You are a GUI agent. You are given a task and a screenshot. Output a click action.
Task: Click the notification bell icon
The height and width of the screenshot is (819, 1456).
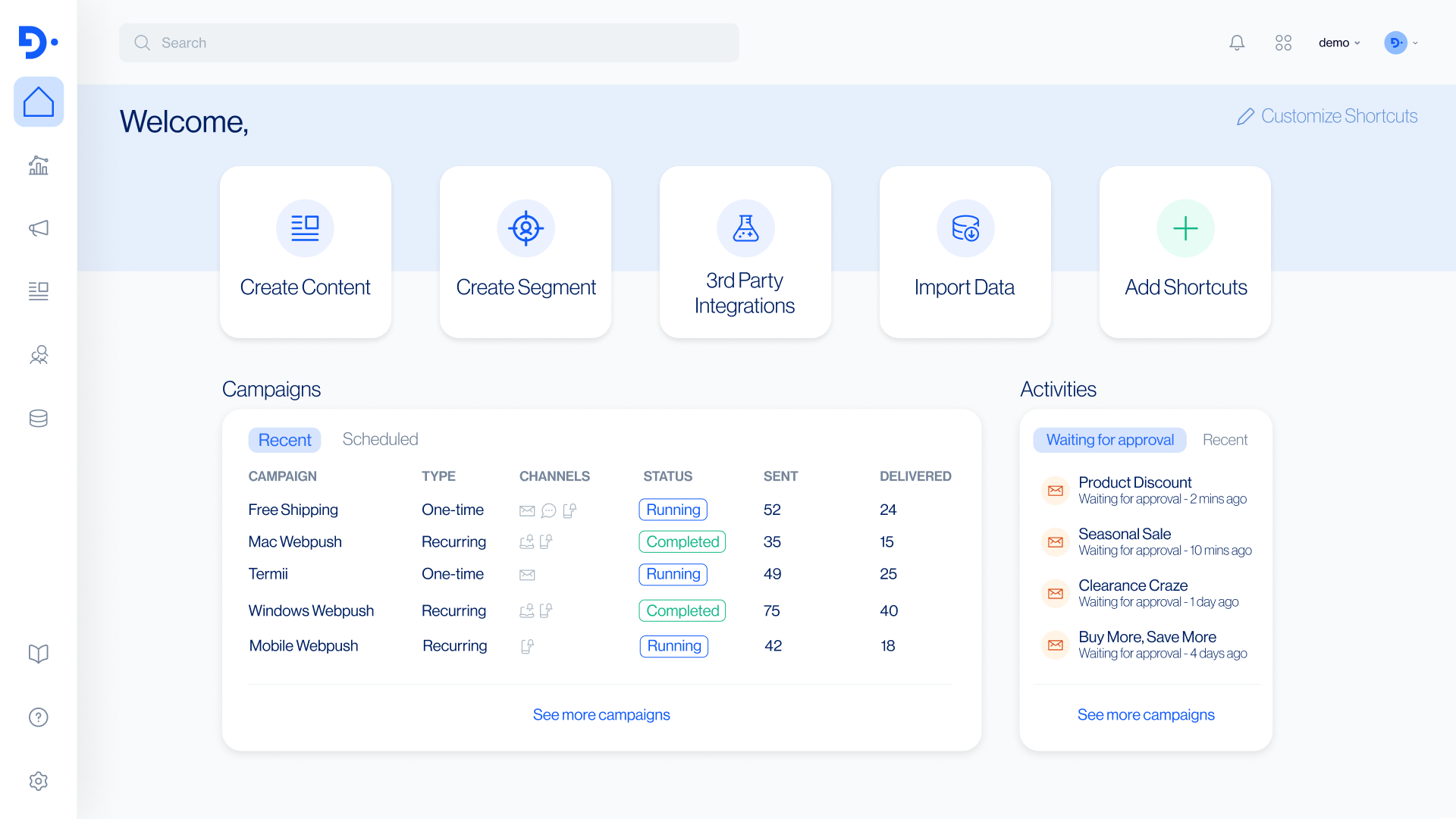click(x=1237, y=42)
